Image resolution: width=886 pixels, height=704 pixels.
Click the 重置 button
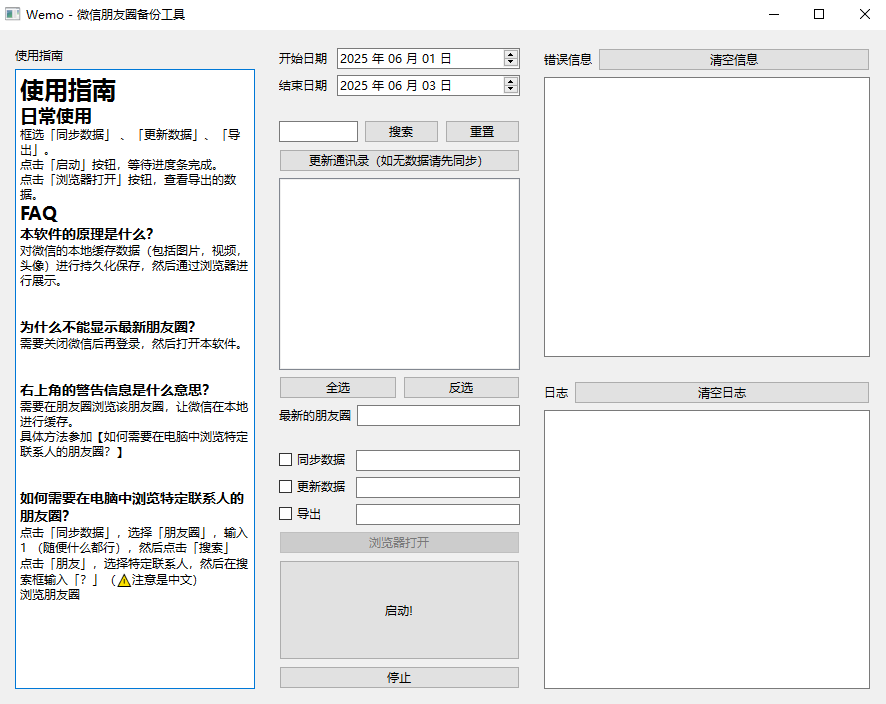(x=482, y=132)
